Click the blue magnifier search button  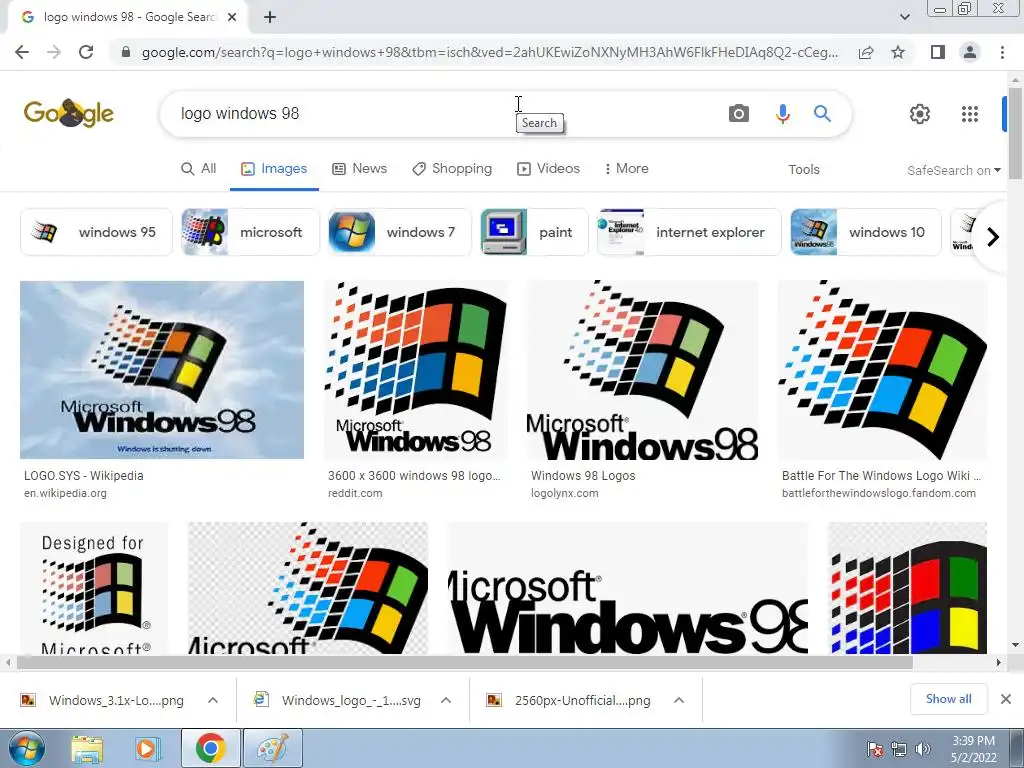[x=822, y=114]
